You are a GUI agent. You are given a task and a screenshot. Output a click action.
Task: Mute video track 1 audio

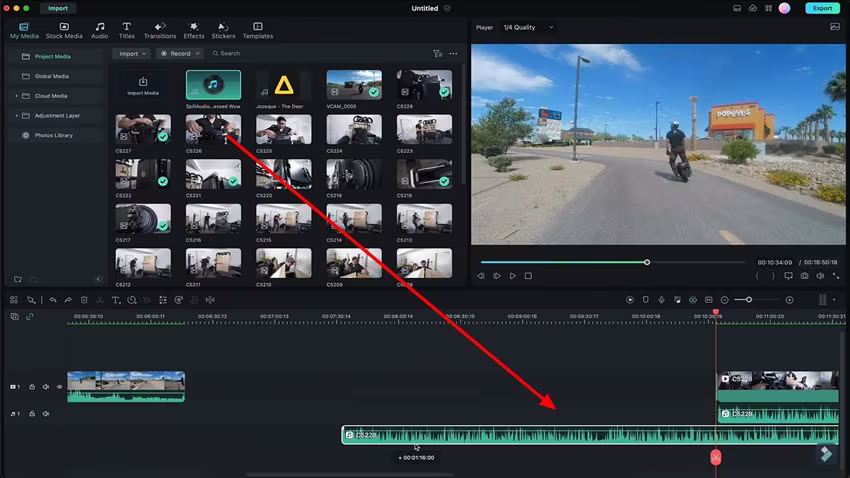[46, 387]
